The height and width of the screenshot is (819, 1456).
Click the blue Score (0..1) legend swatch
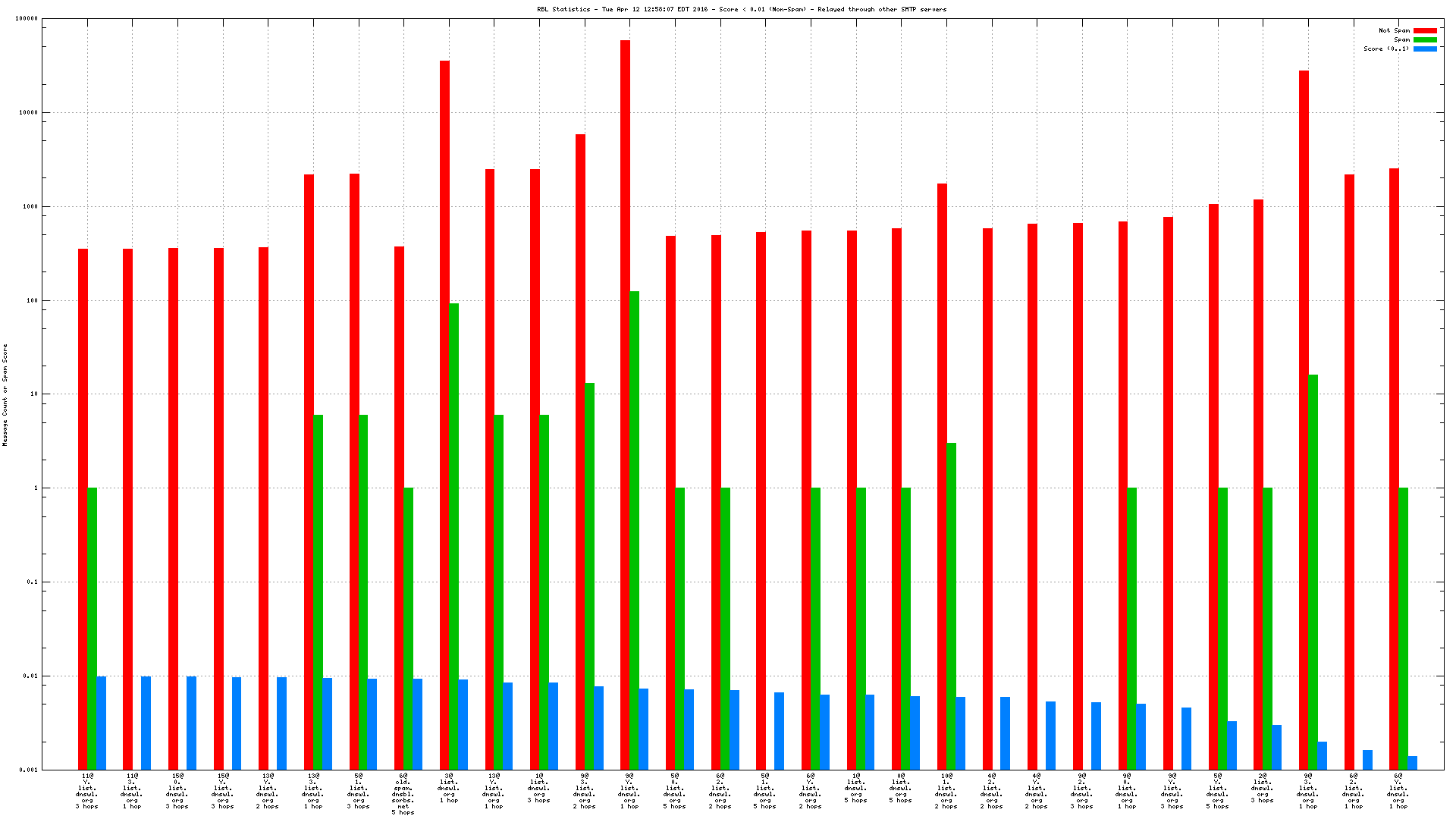click(1425, 49)
